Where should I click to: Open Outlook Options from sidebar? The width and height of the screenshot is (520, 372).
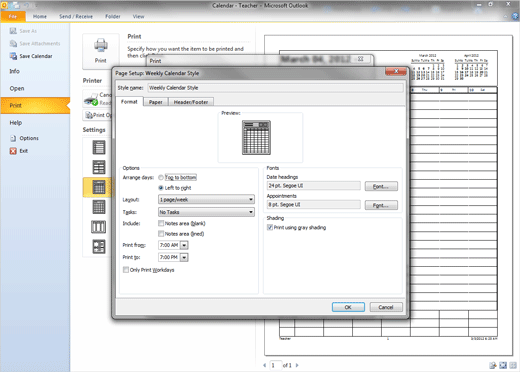[24, 138]
